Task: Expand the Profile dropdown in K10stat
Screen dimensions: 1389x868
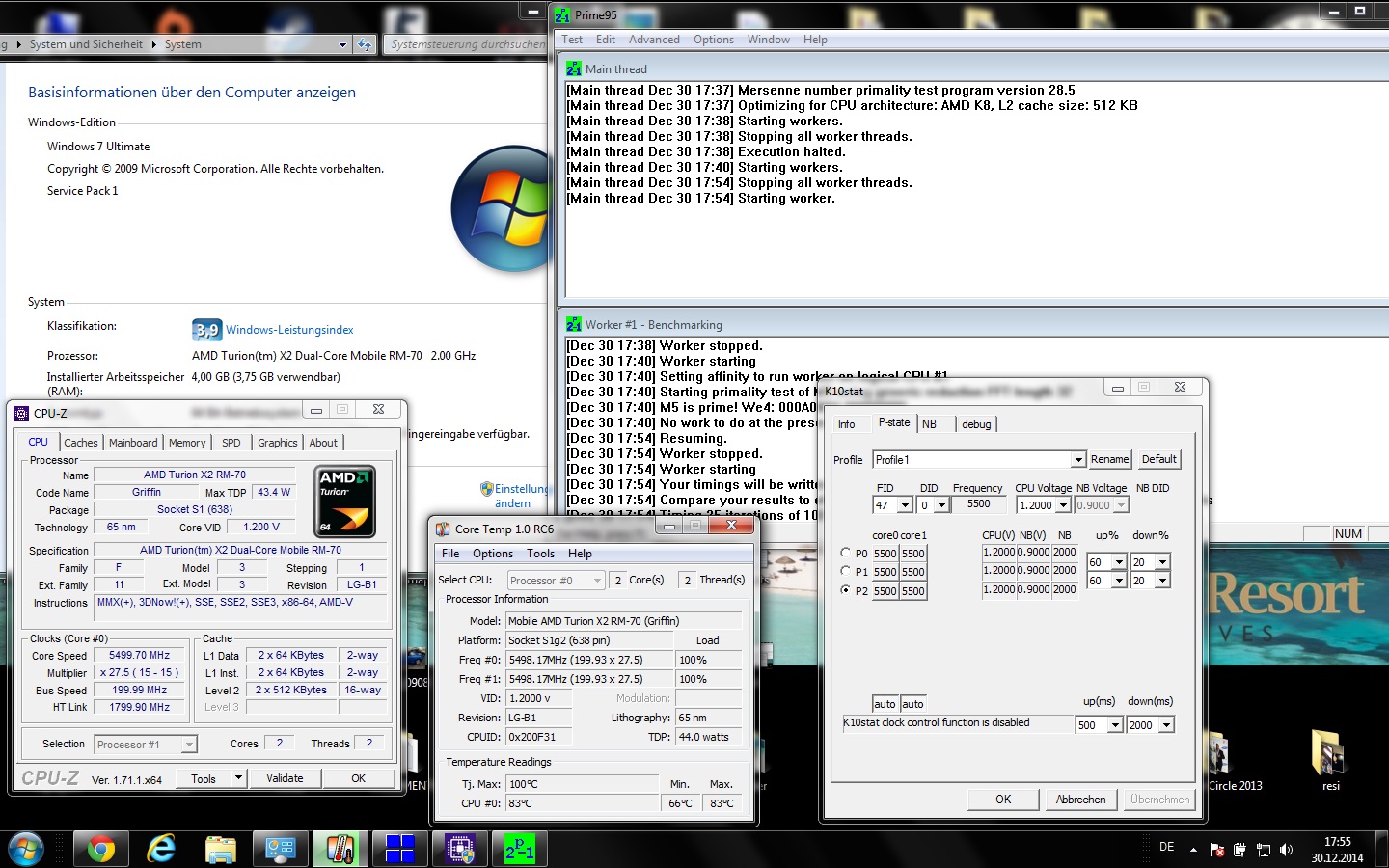Action: point(1078,459)
